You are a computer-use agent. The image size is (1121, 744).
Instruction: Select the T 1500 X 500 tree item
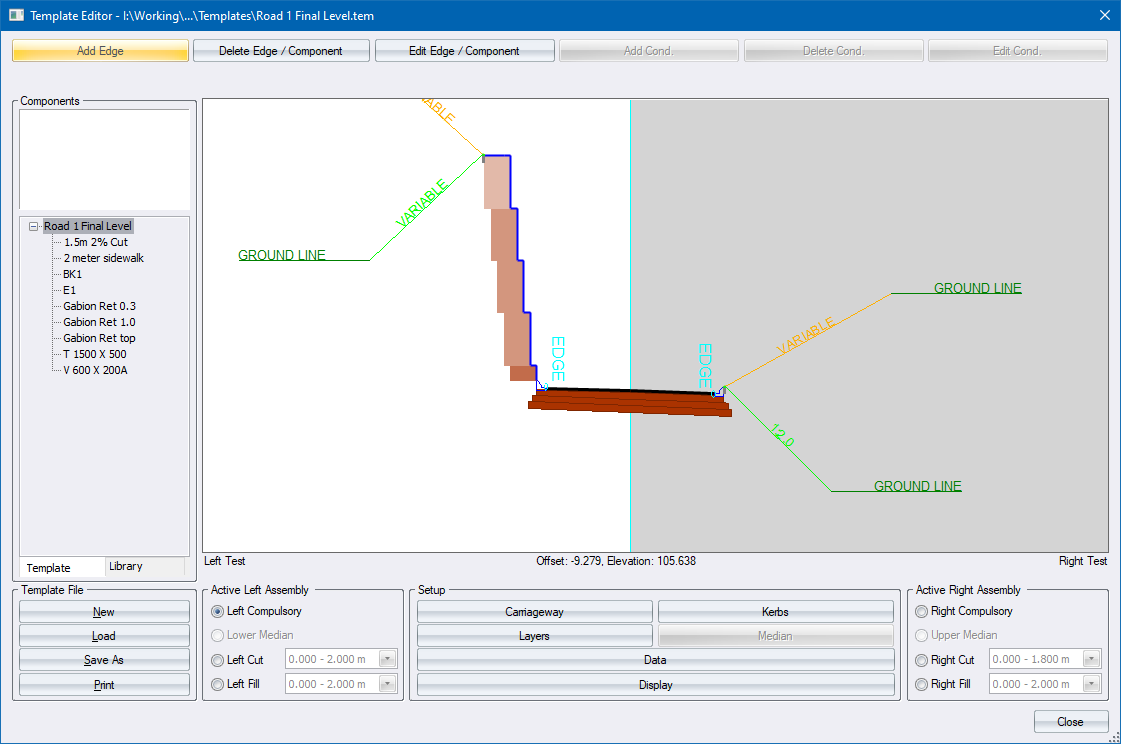pyautogui.click(x=94, y=354)
